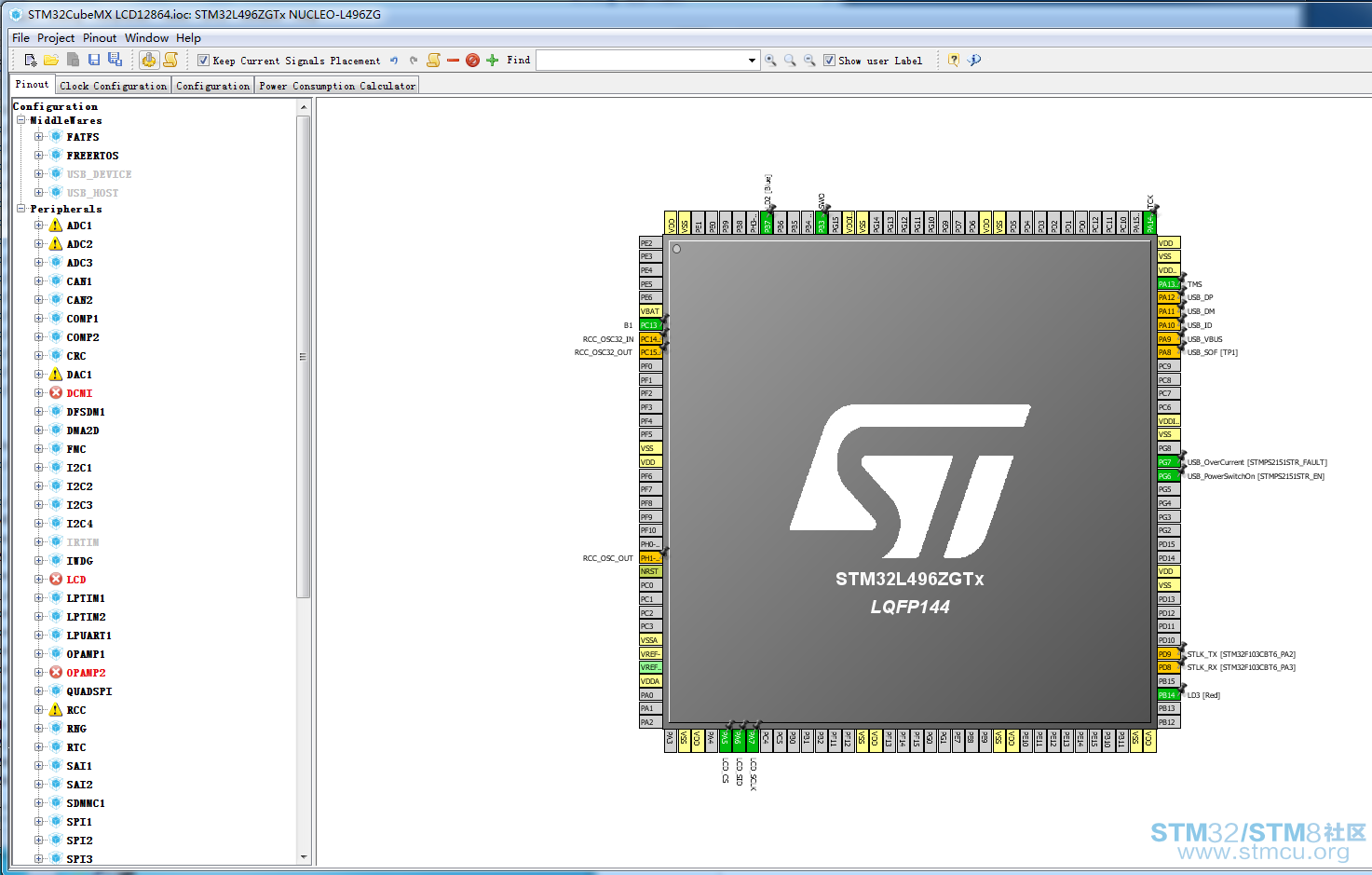Click the Generate Report icon
The width and height of the screenshot is (1372, 875).
[x=170, y=60]
